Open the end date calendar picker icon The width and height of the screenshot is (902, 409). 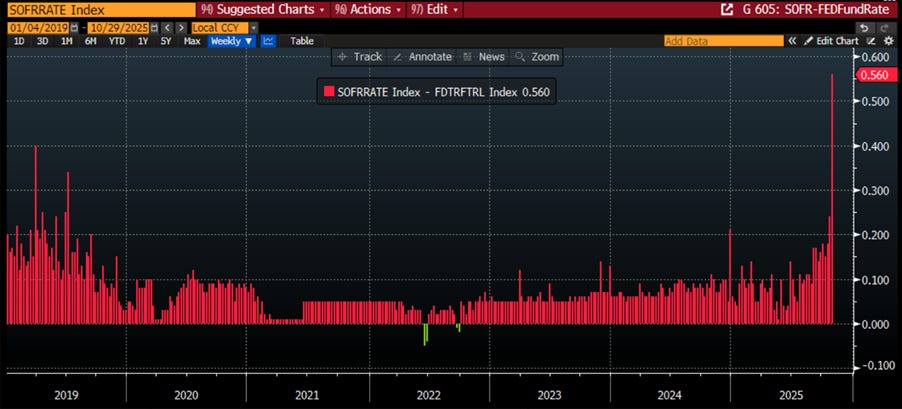click(x=154, y=28)
